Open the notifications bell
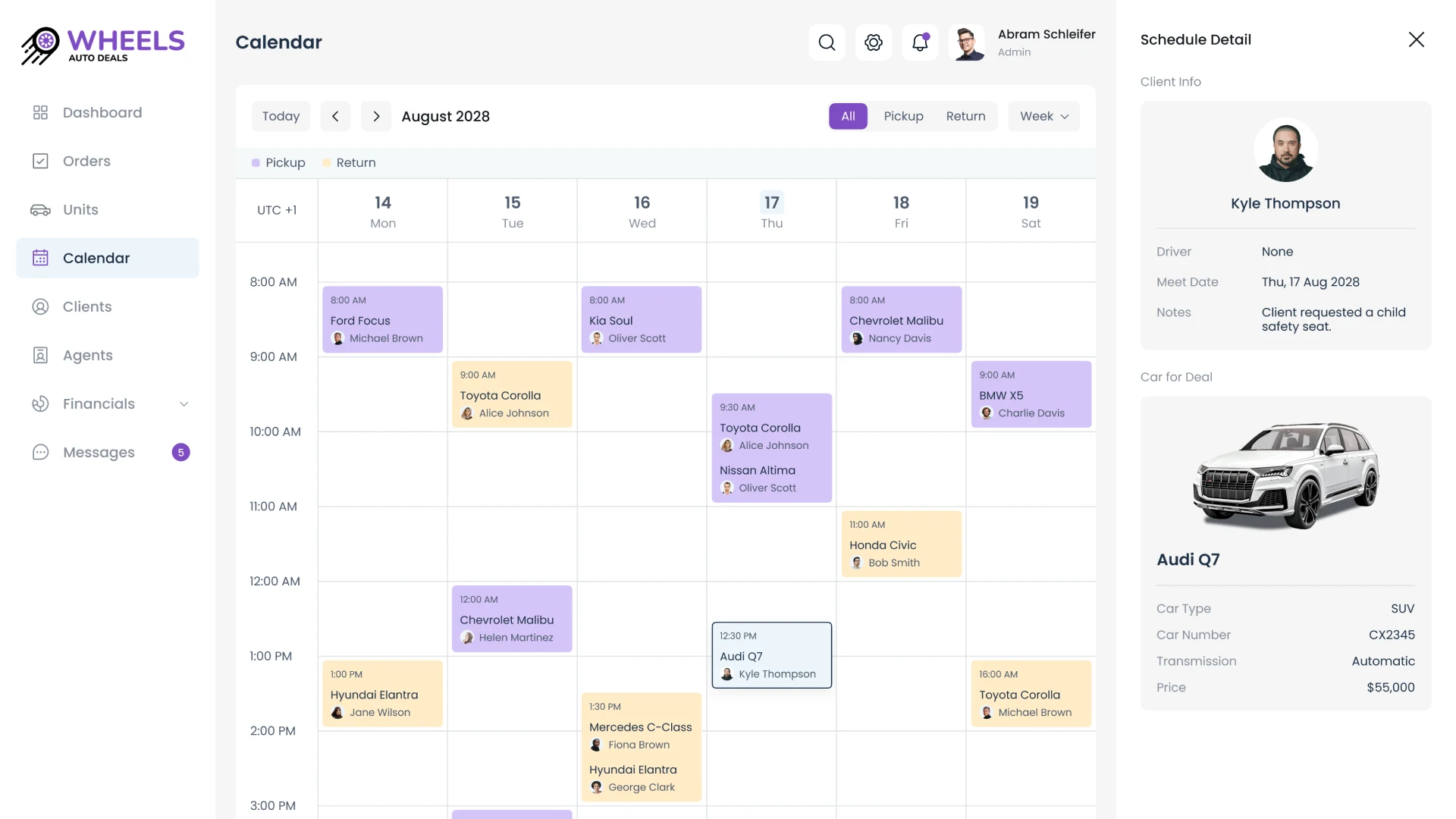This screenshot has width=1456, height=819. pos(919,43)
